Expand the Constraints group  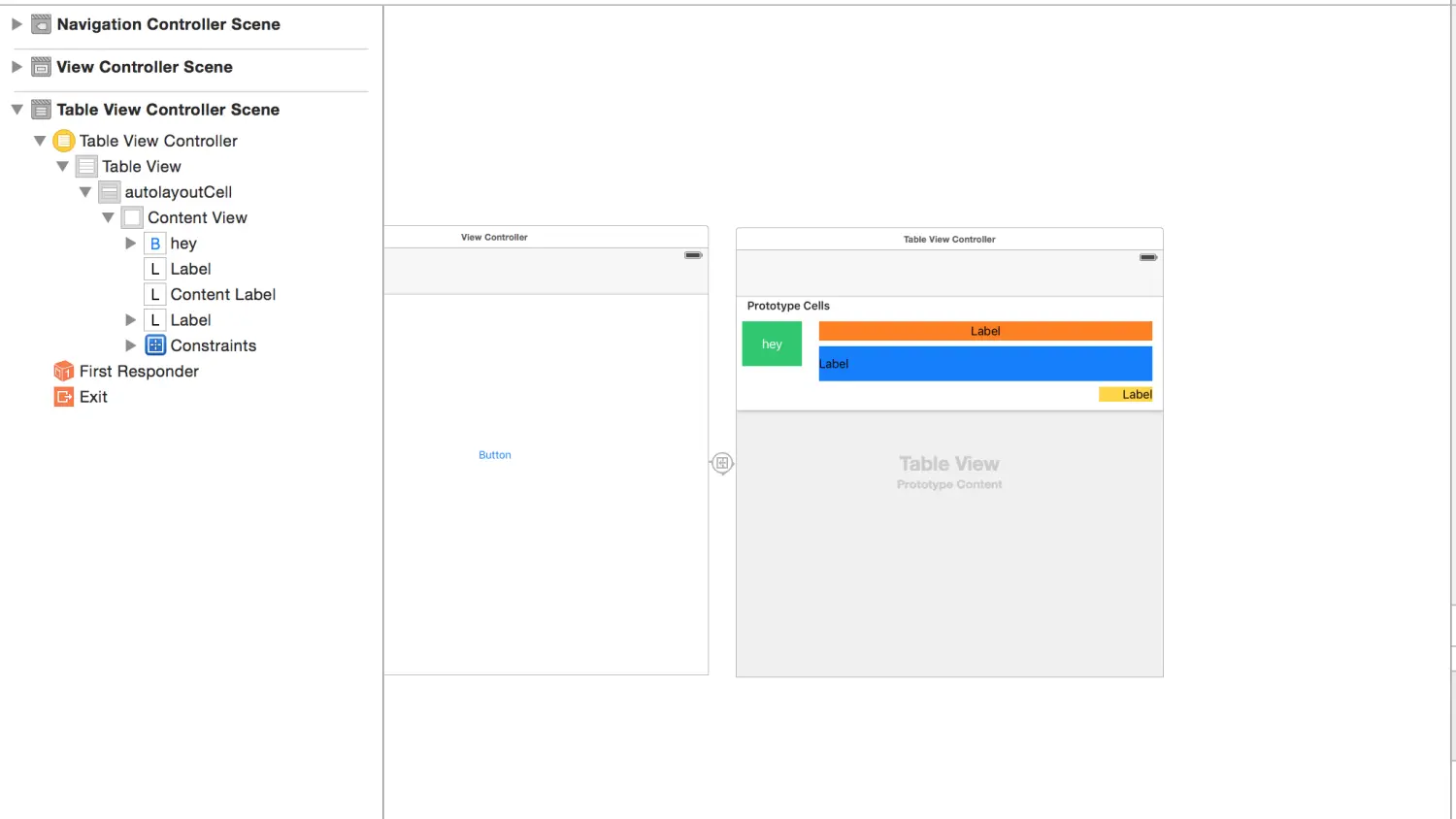(130, 345)
